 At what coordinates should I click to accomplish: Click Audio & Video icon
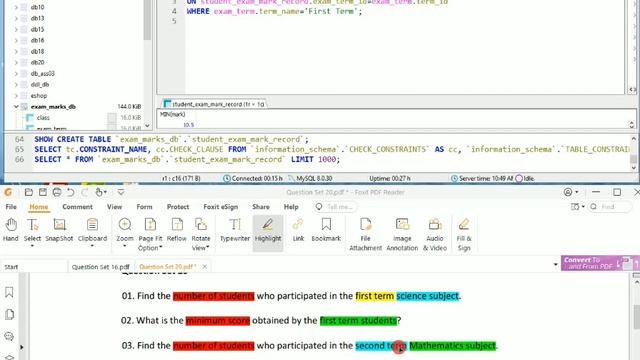[x=435, y=224]
